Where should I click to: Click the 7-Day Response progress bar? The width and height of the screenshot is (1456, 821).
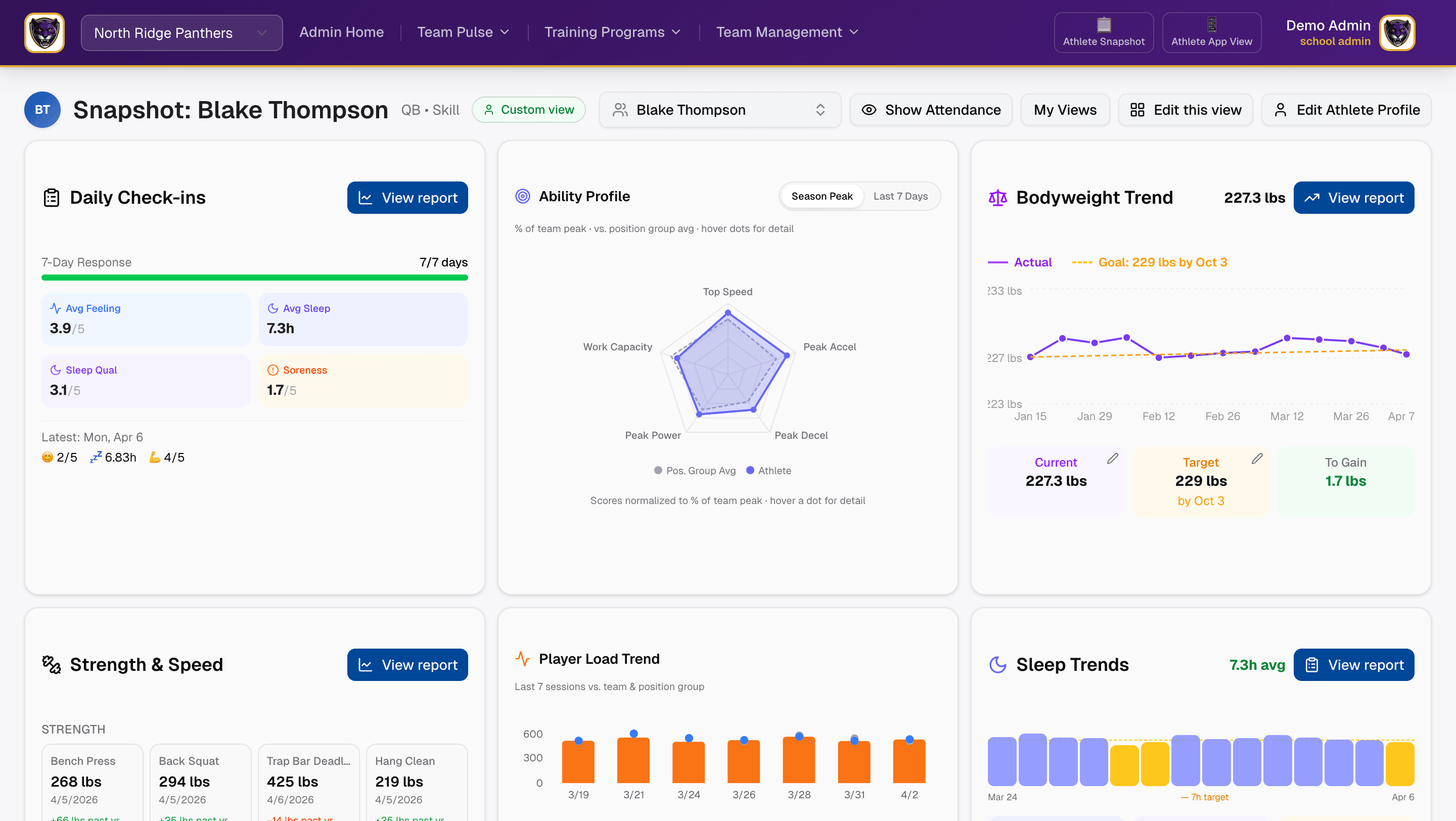tap(254, 278)
